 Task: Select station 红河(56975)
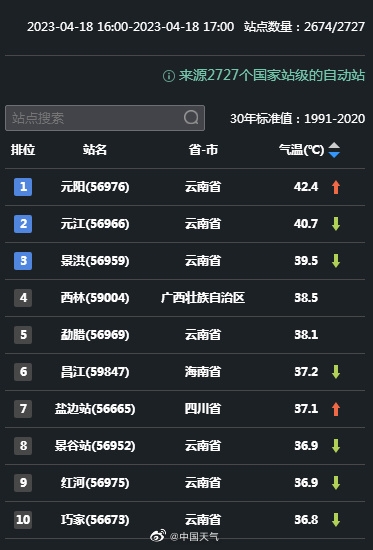(95, 483)
